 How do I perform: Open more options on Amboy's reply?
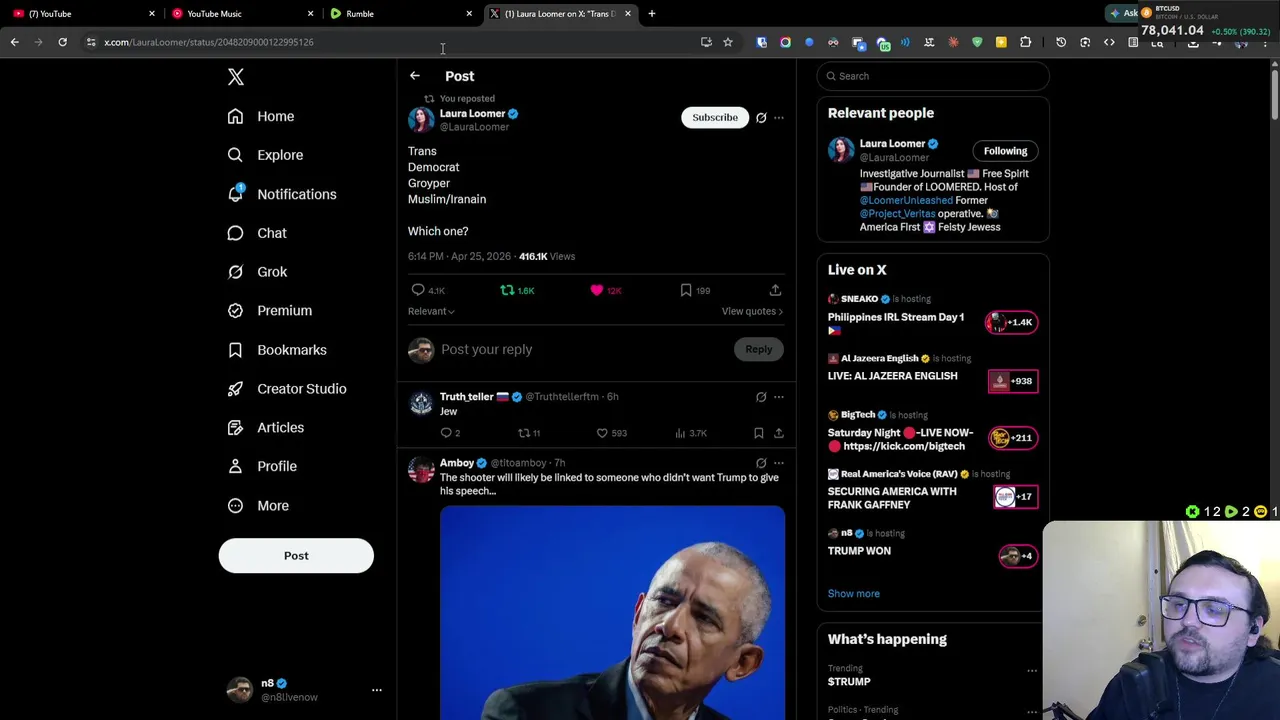point(779,463)
